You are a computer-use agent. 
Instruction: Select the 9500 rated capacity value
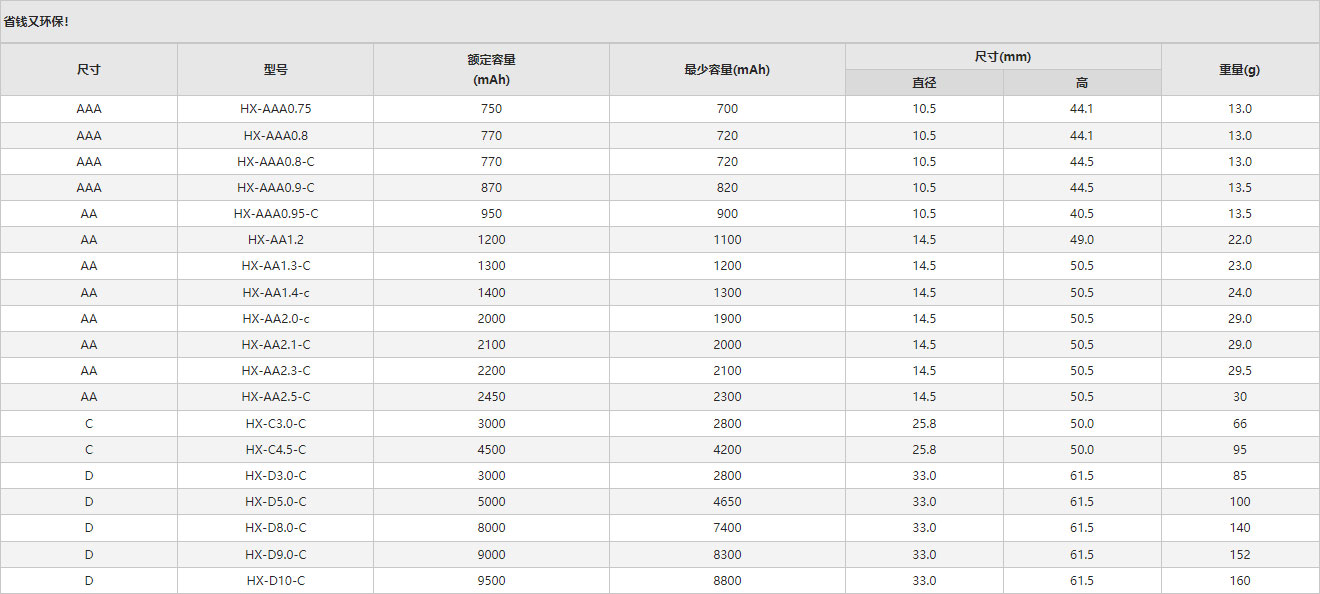coord(491,581)
